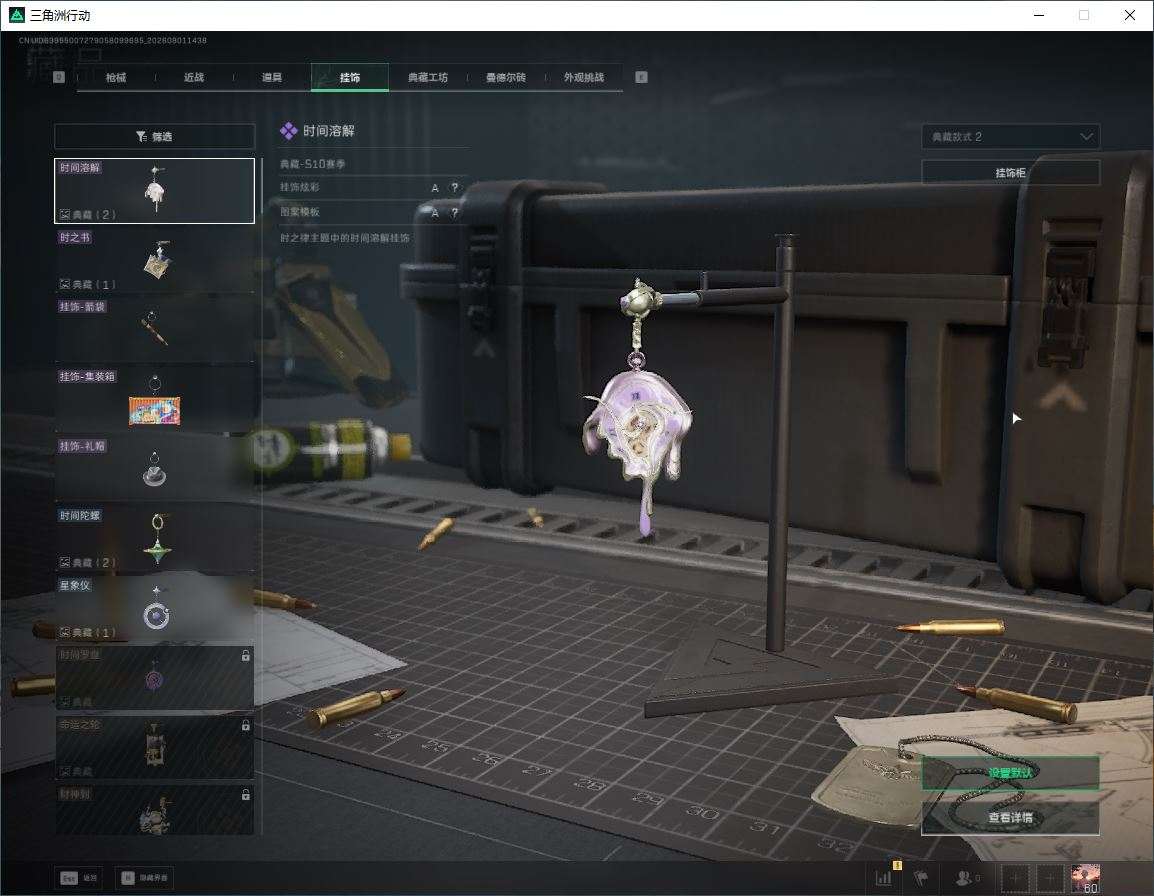Select the 星象仪 charm item
Viewport: 1154px width, 896px height.
pyautogui.click(x=155, y=609)
